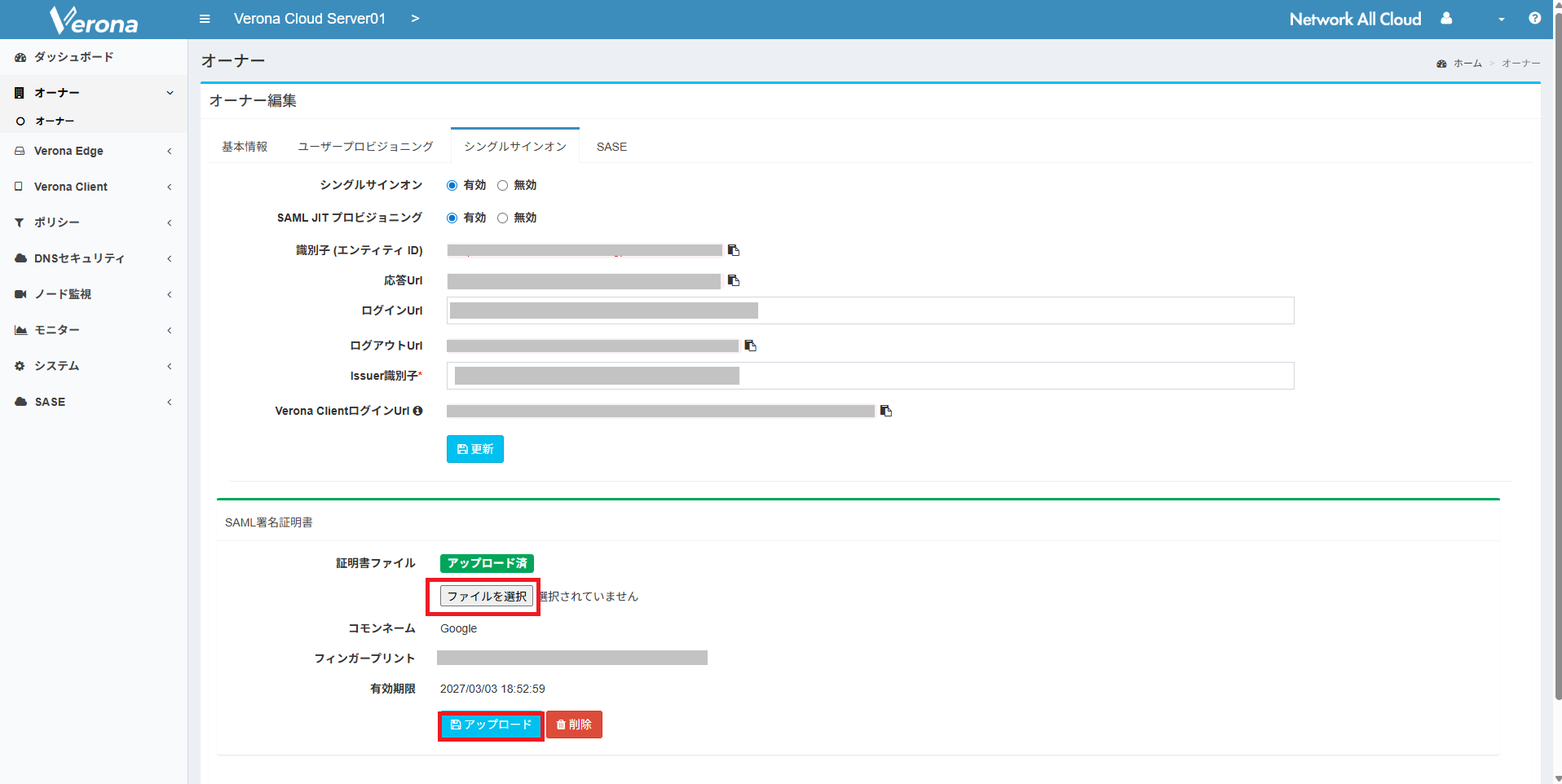This screenshot has width=1562, height=784.
Task: Open the オーナー submenu item
Action: (94, 121)
